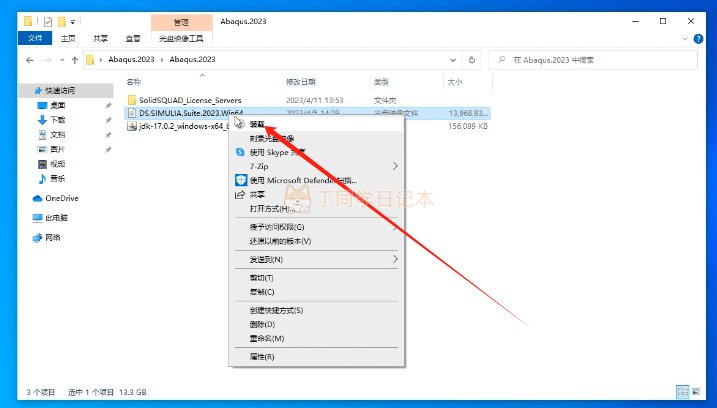717x408 pixels.
Task: Click the first Abaqus.2023 breadcrumb segment
Action: point(131,59)
